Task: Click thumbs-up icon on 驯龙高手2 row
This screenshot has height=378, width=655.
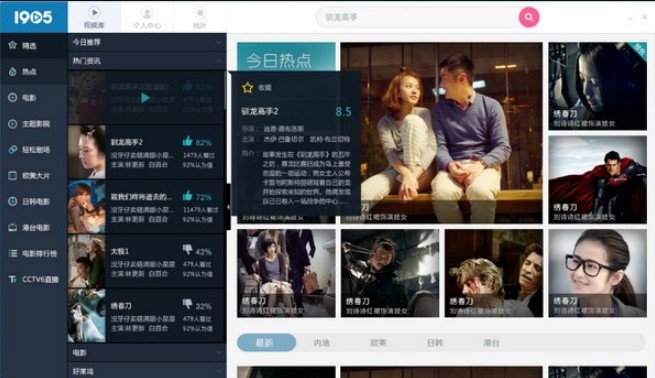Action: coord(188,141)
